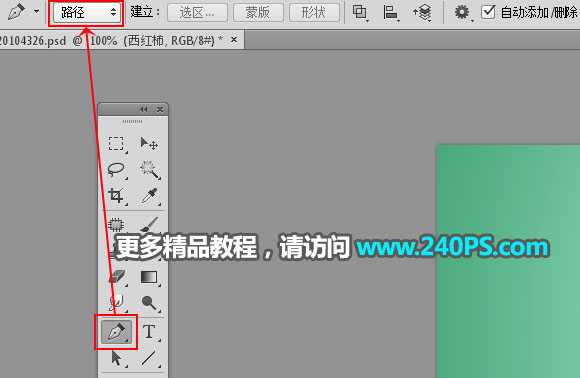Click the green gradient canvas area
The width and height of the screenshot is (580, 378).
pyautogui.click(x=508, y=261)
